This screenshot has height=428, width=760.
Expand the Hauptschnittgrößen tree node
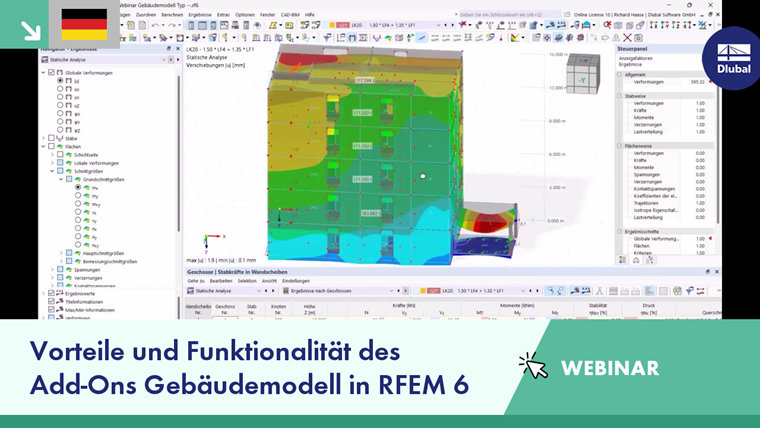tap(61, 253)
